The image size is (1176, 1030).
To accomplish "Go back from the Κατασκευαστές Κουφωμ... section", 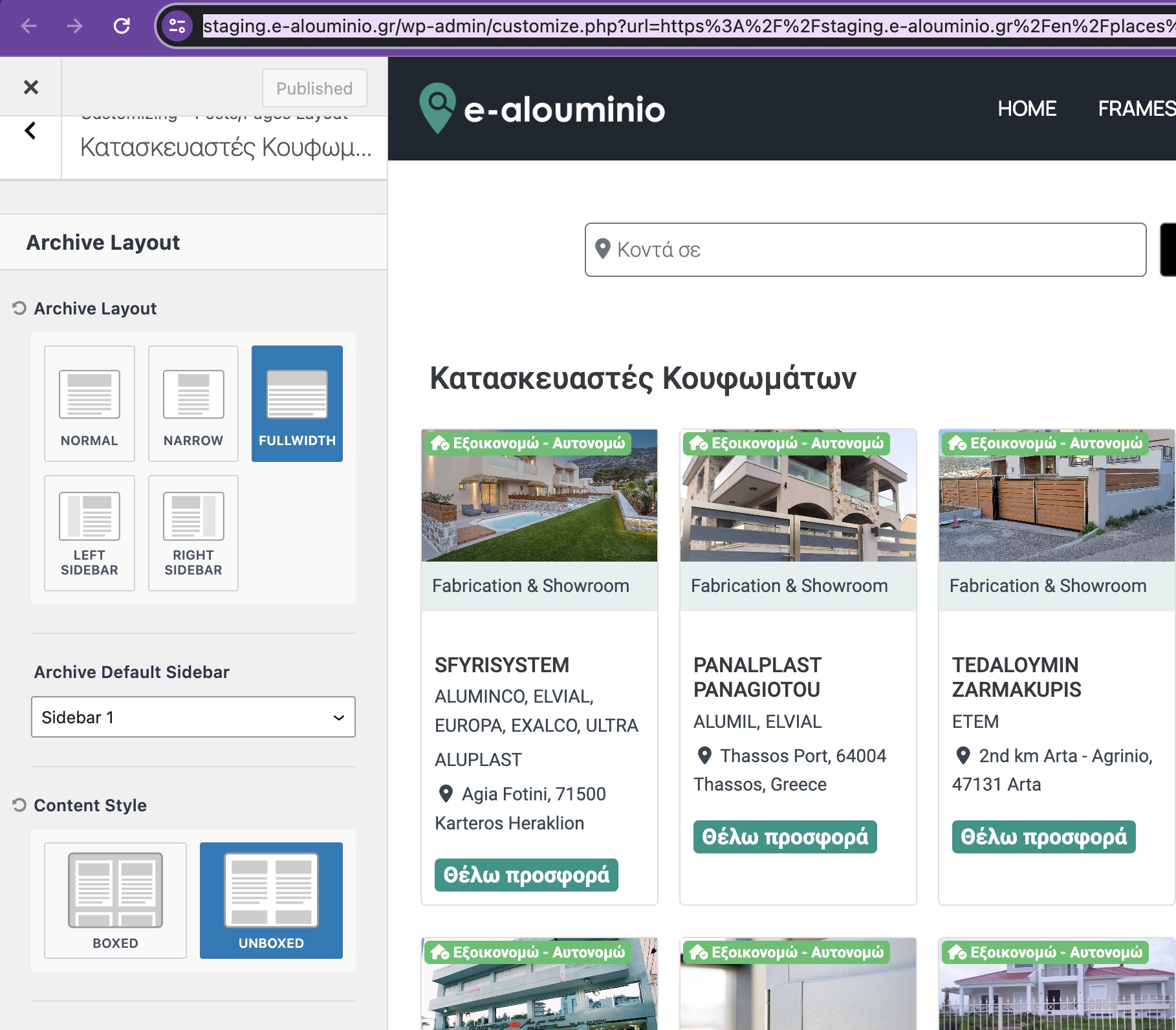I will pos(30,131).
